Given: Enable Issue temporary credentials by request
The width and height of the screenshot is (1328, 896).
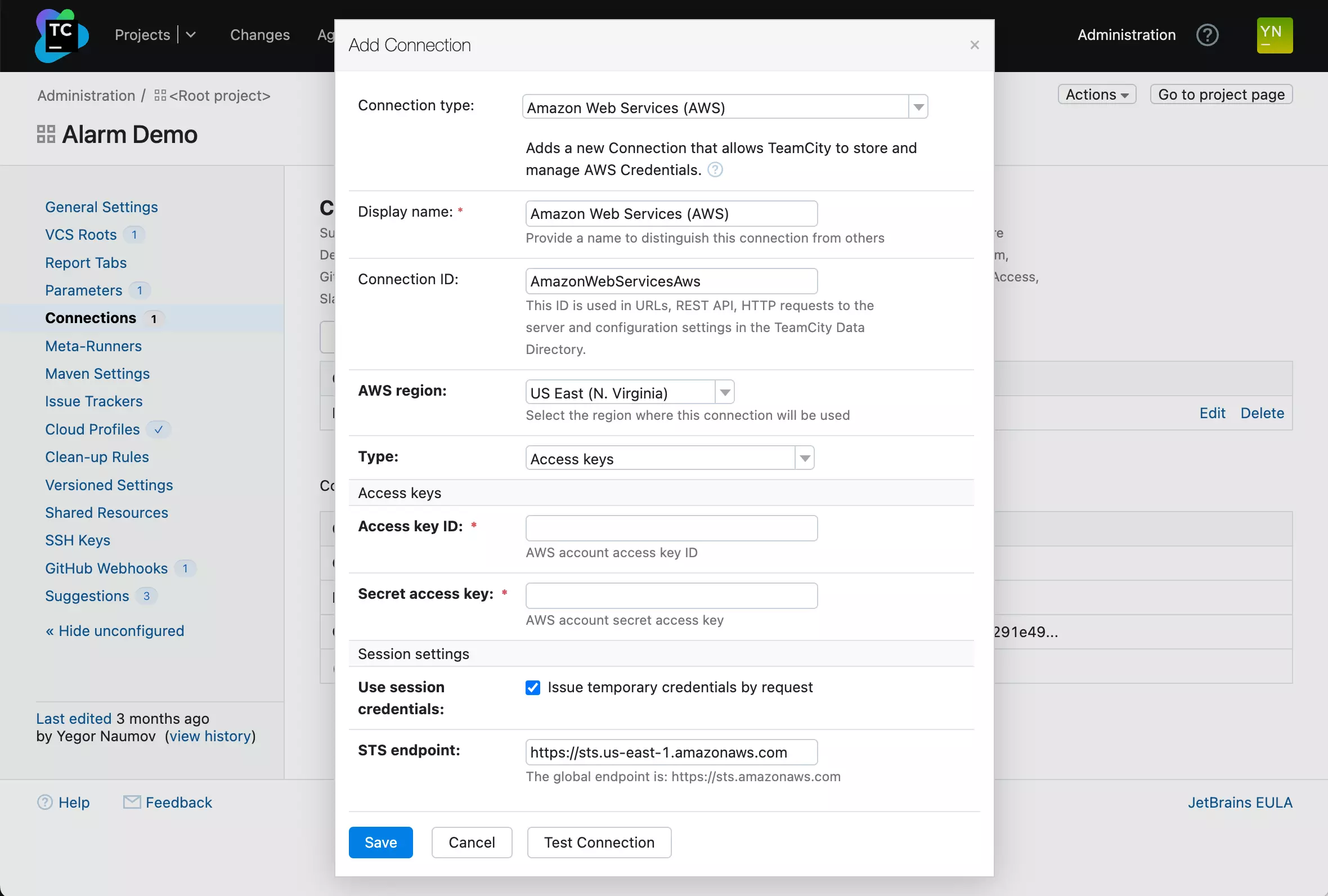Looking at the screenshot, I should click(x=532, y=687).
